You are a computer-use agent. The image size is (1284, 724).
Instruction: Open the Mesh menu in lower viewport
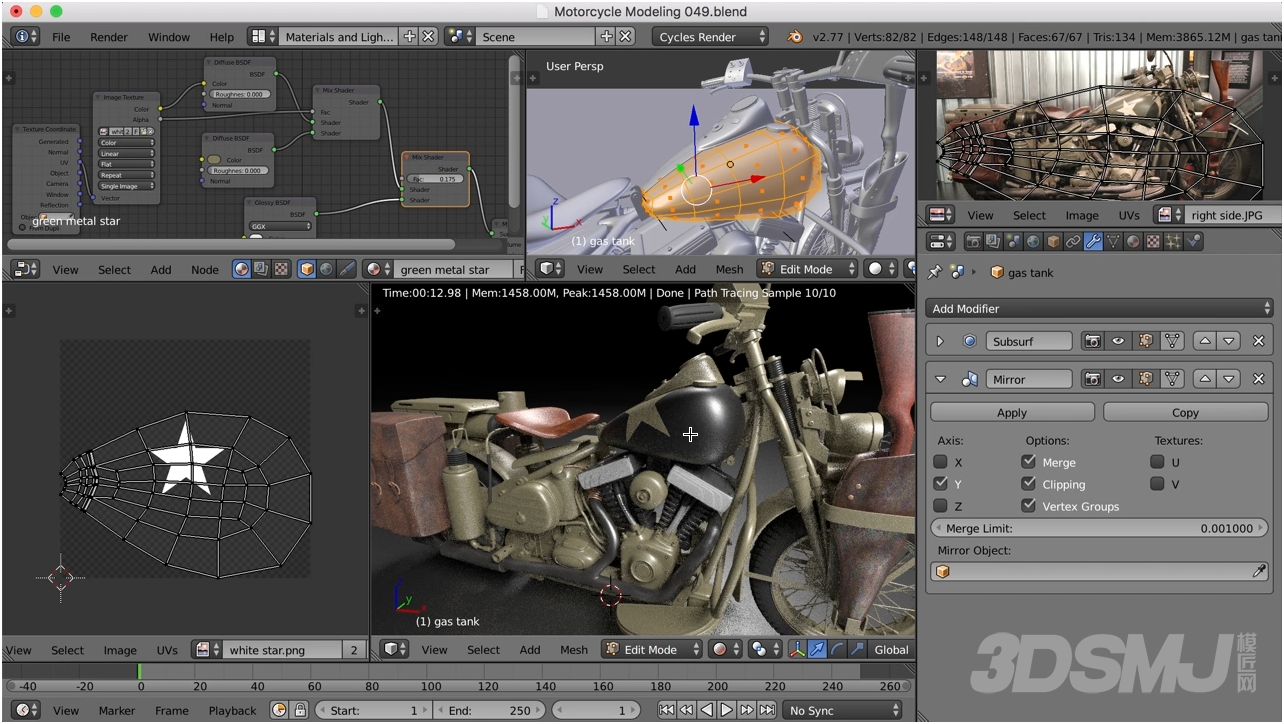574,649
